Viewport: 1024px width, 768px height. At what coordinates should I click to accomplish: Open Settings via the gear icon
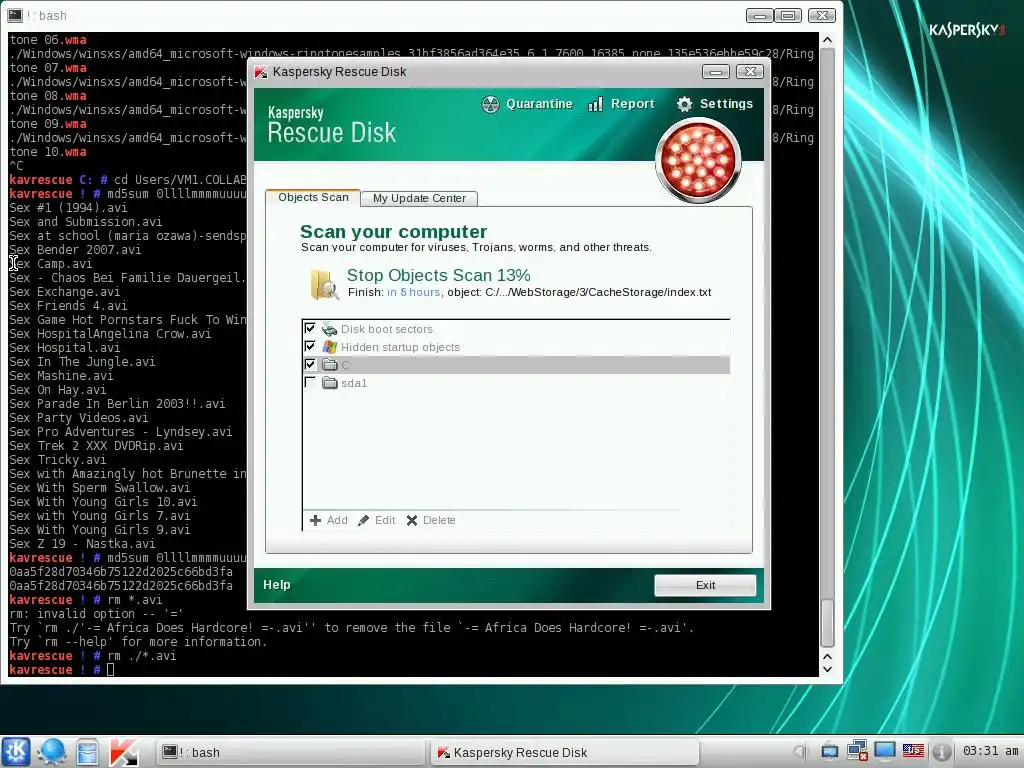pos(684,104)
